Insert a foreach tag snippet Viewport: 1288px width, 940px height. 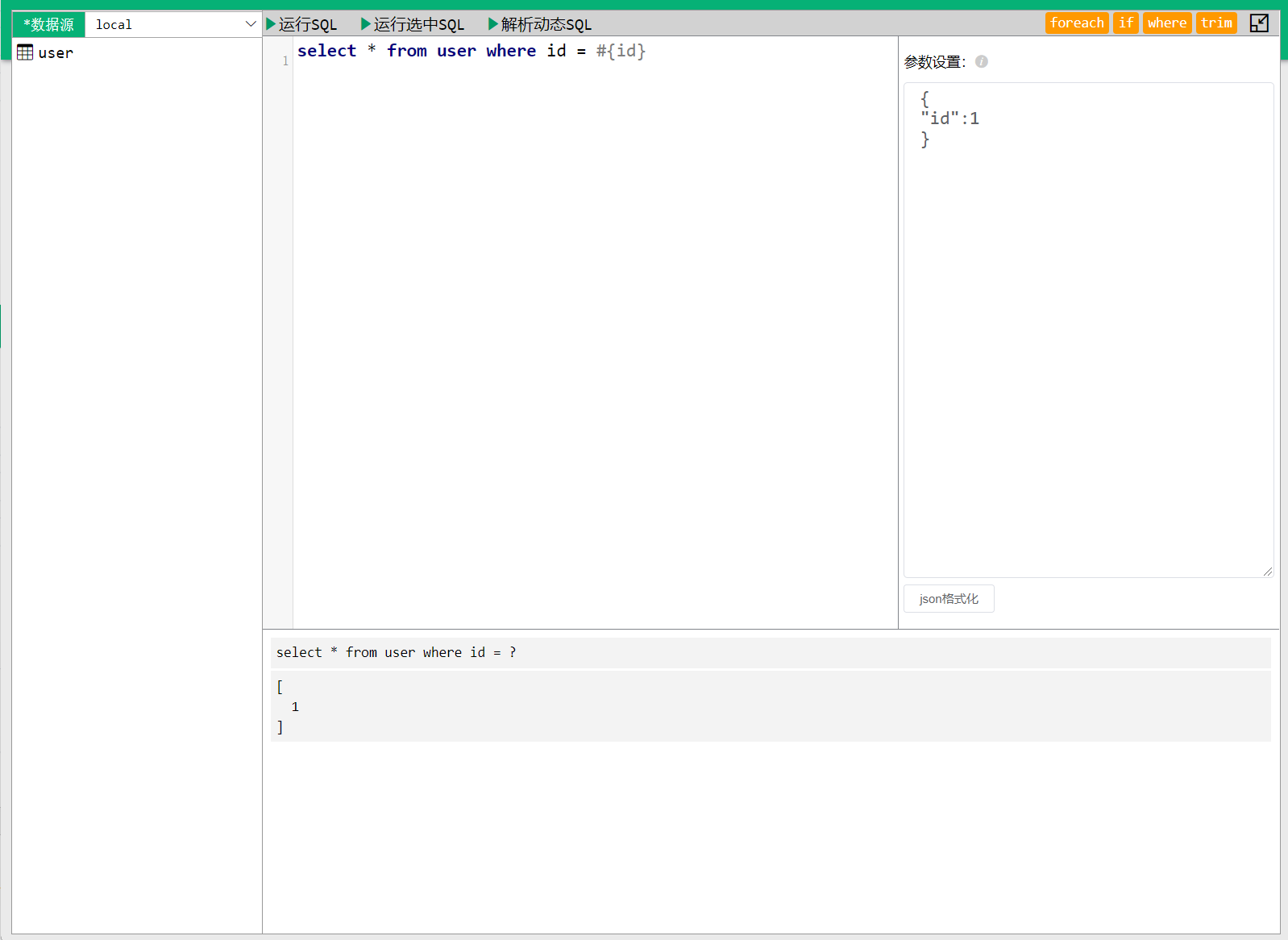(x=1076, y=23)
